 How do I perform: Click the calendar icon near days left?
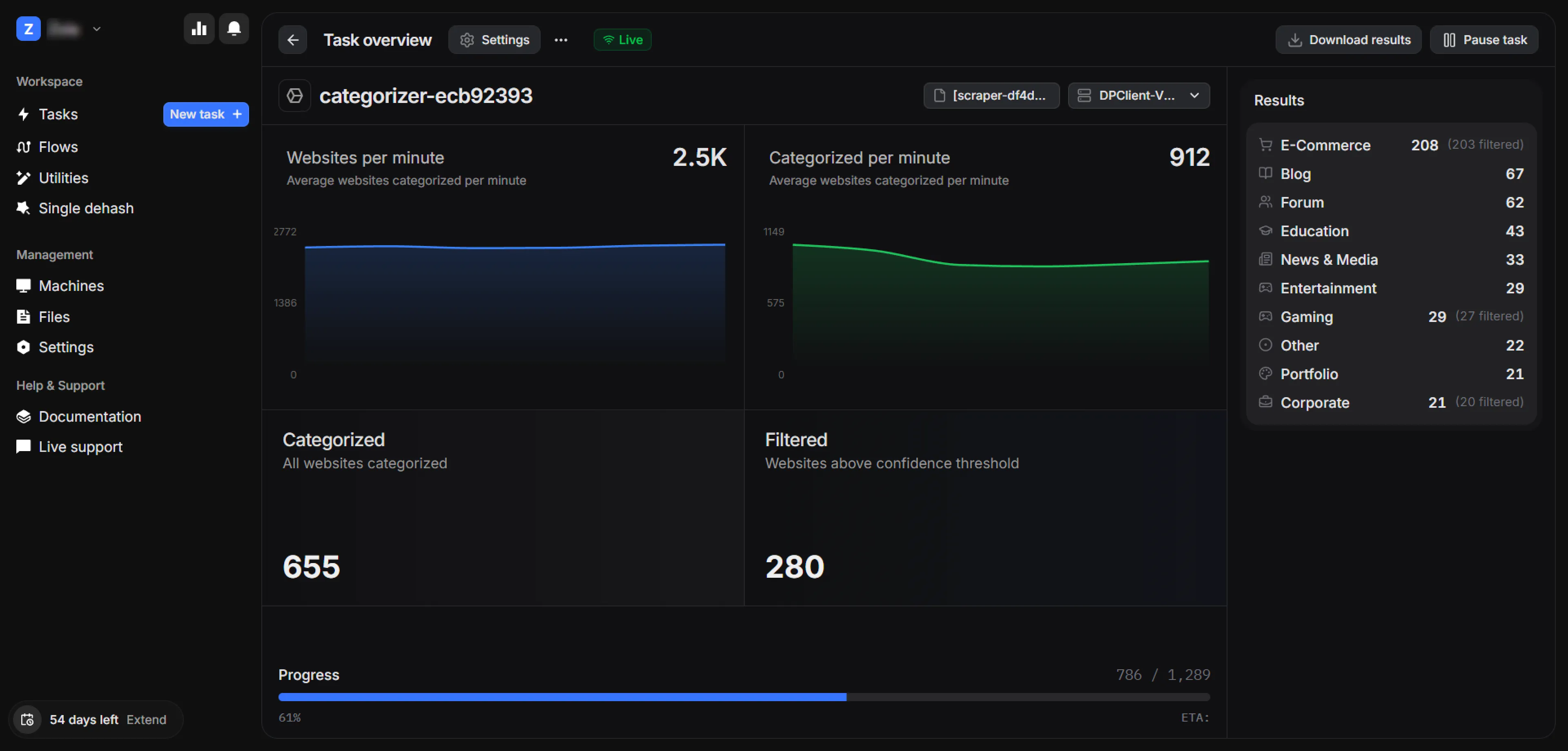pyautogui.click(x=27, y=719)
